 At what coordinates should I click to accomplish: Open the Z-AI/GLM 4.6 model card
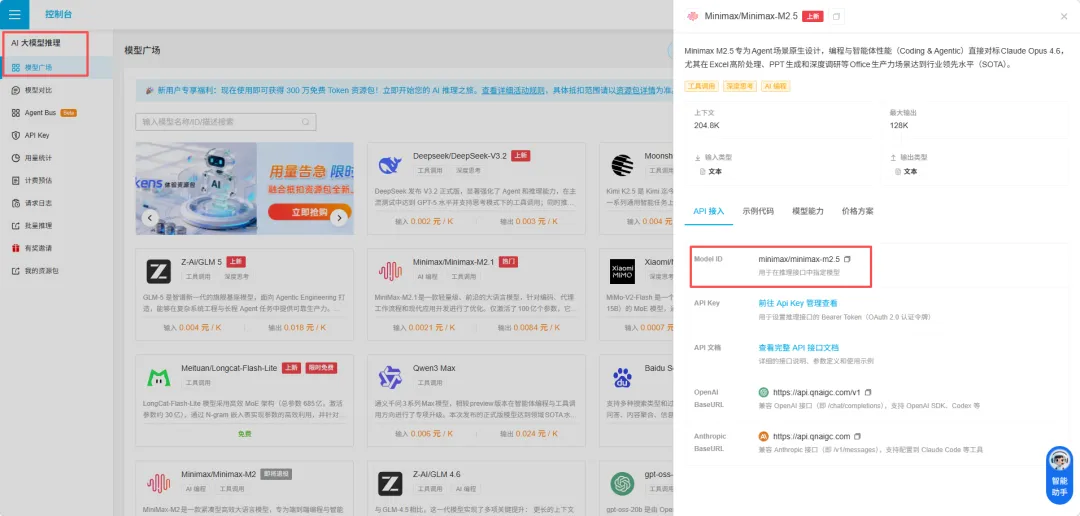(x=476, y=488)
